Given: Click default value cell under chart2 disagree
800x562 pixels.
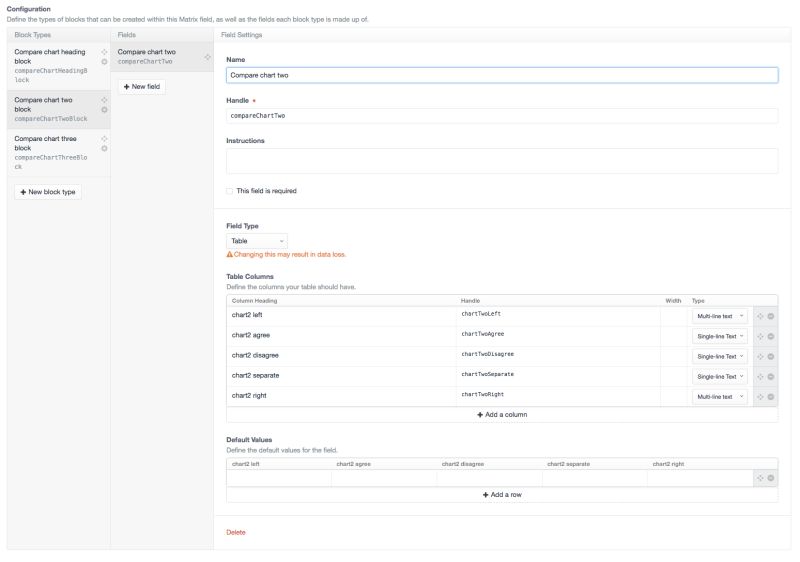Looking at the screenshot, I should point(490,478).
